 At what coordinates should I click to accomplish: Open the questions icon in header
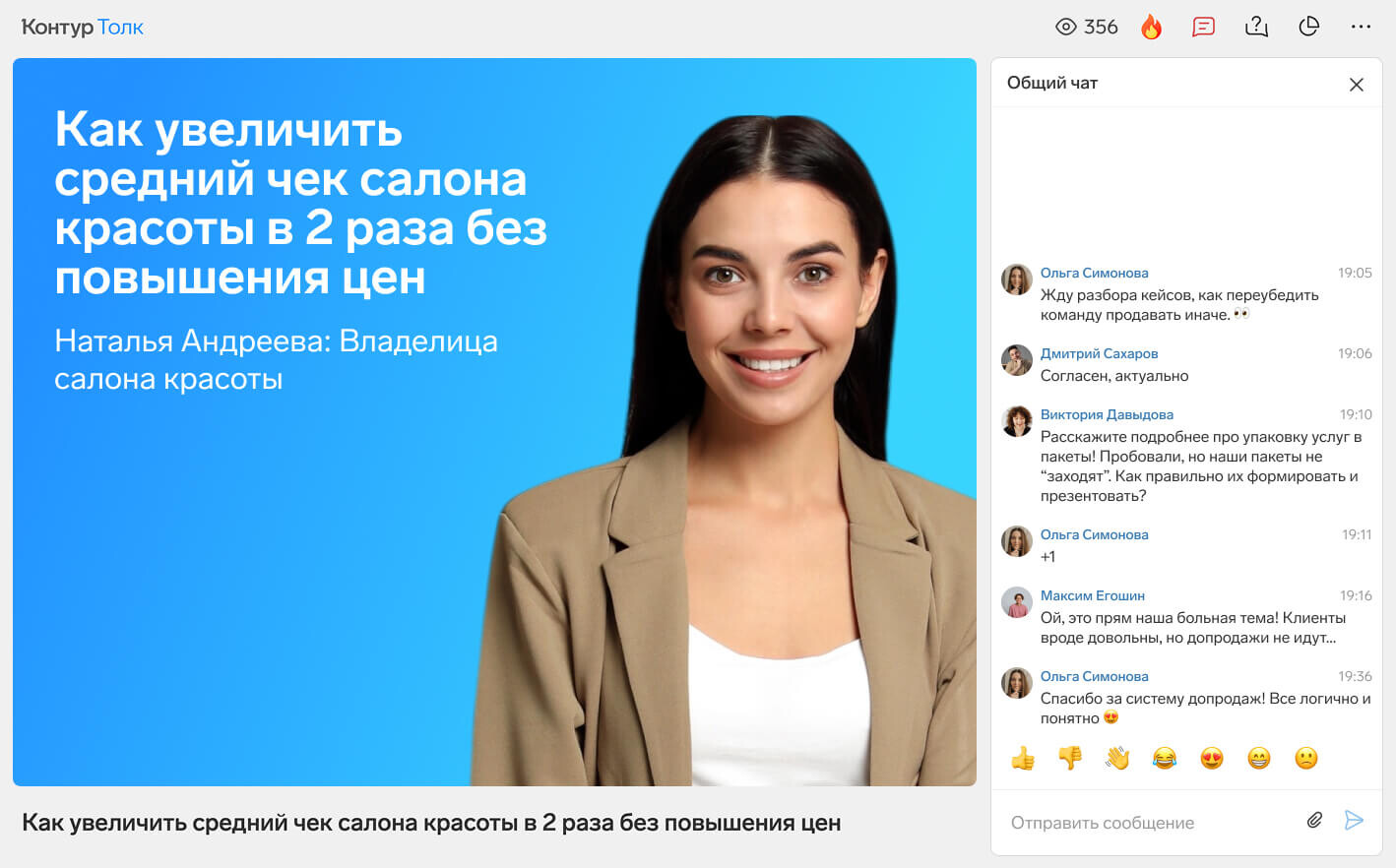(x=1256, y=27)
